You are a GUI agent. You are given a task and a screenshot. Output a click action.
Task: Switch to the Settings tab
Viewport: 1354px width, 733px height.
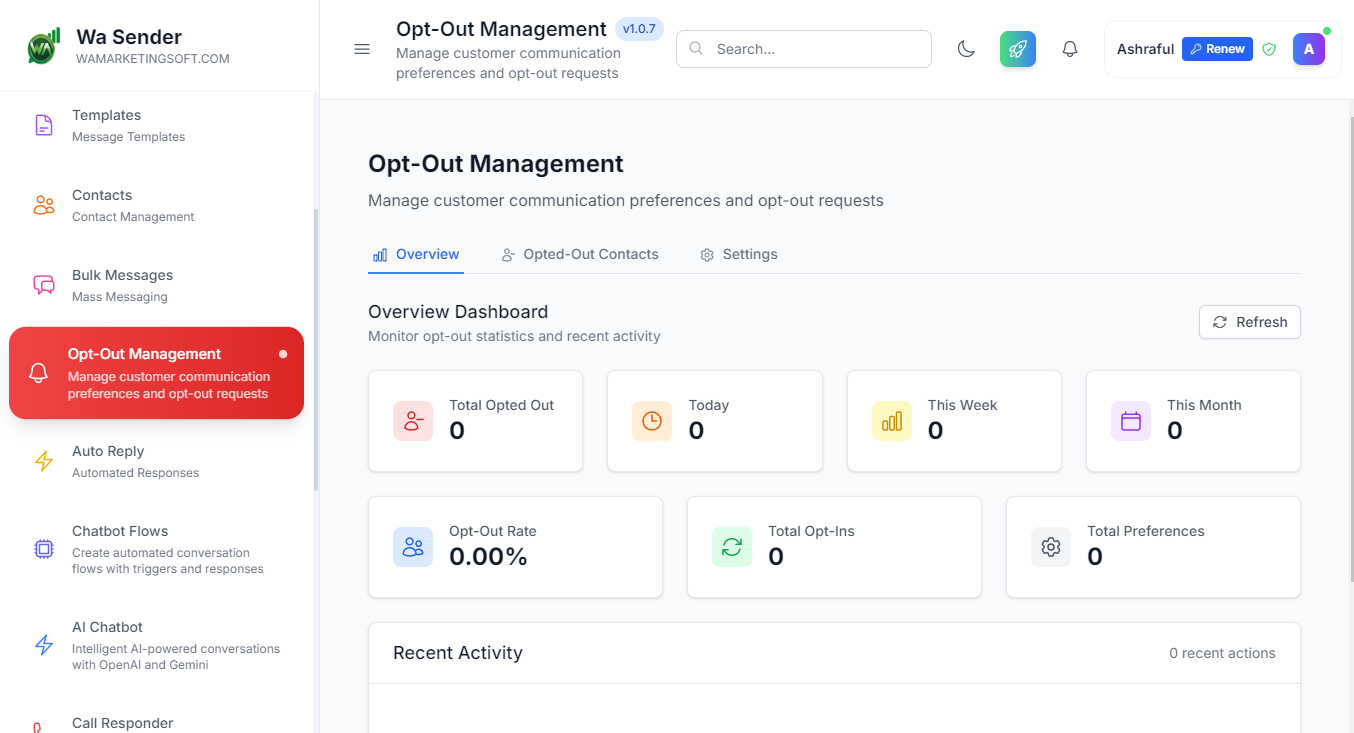pyautogui.click(x=739, y=254)
